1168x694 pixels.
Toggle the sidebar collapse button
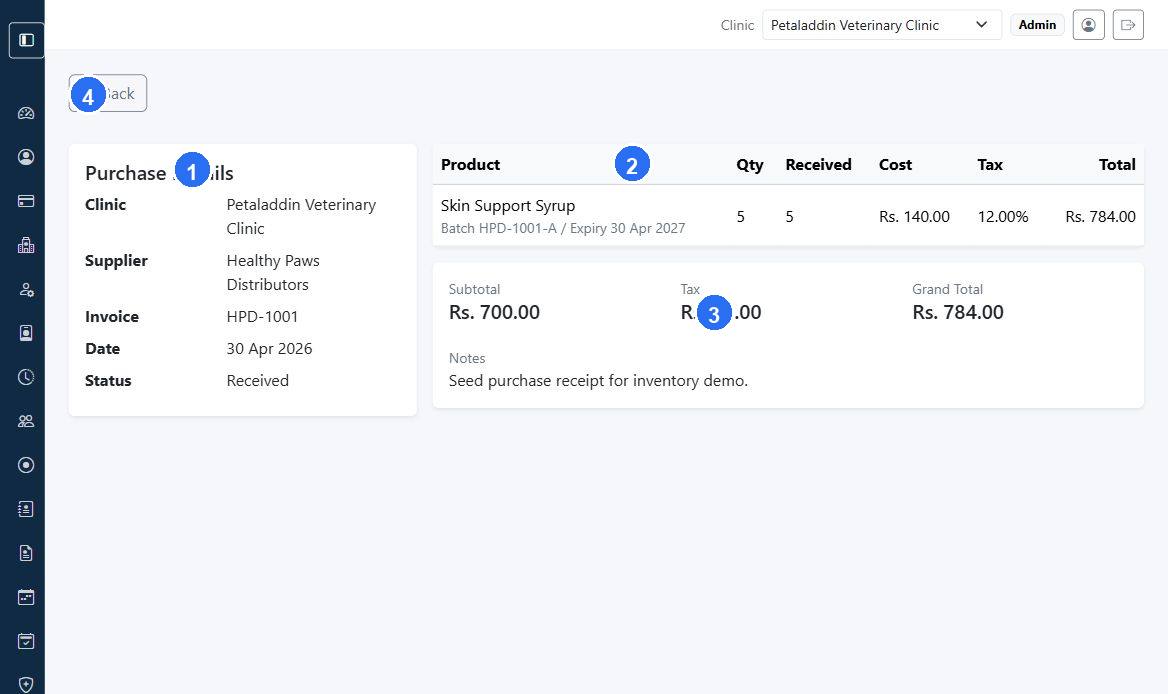click(26, 40)
